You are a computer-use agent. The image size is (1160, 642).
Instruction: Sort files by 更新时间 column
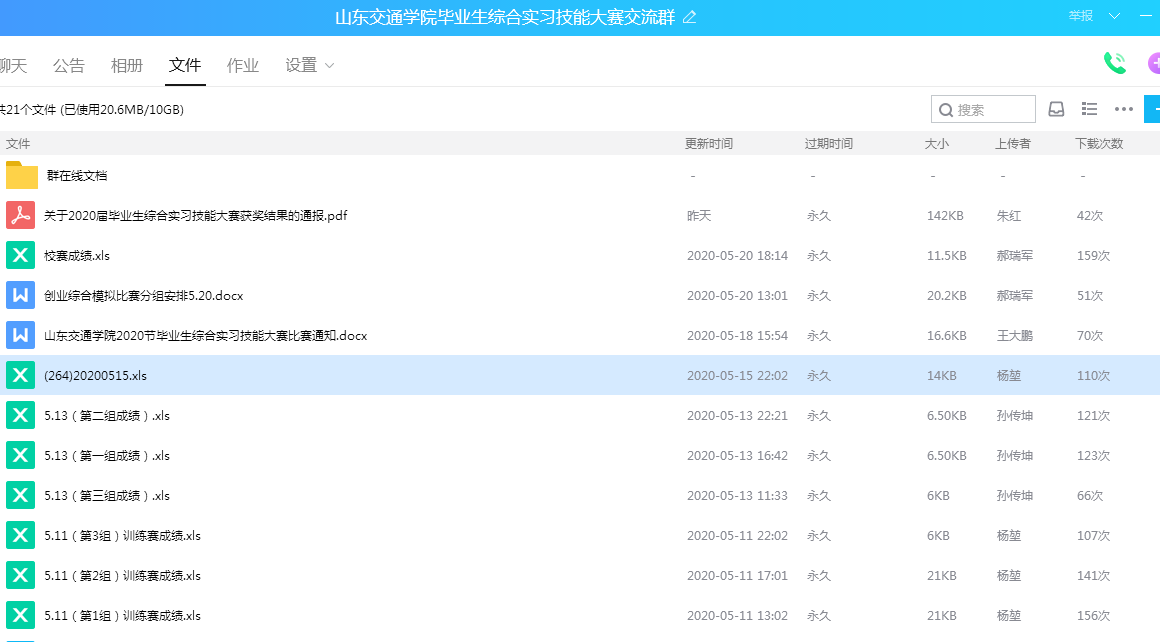tap(709, 144)
